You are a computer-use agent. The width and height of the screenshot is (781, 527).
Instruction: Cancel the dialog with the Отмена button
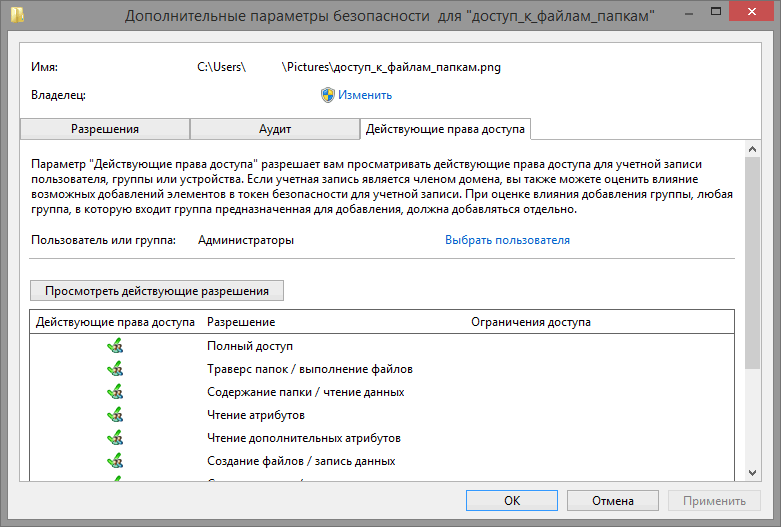612,500
